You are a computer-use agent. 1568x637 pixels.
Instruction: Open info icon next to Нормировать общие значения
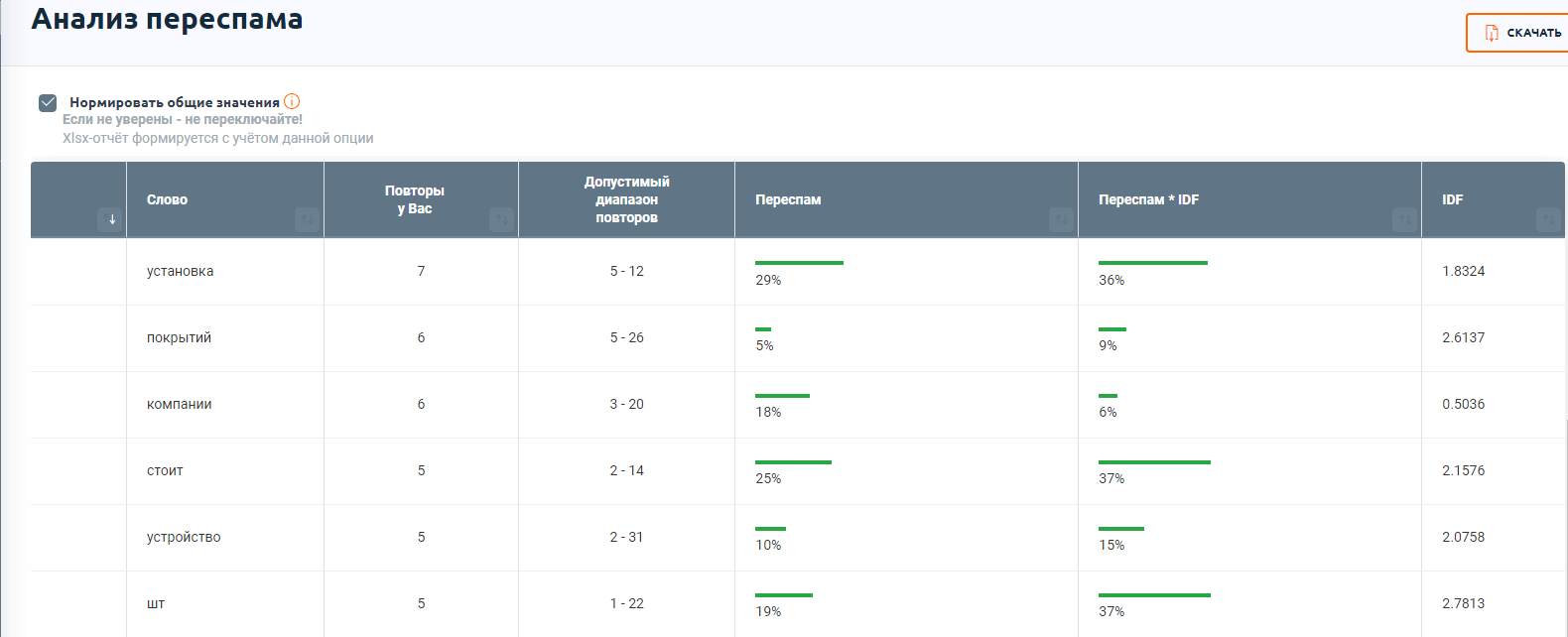[292, 101]
